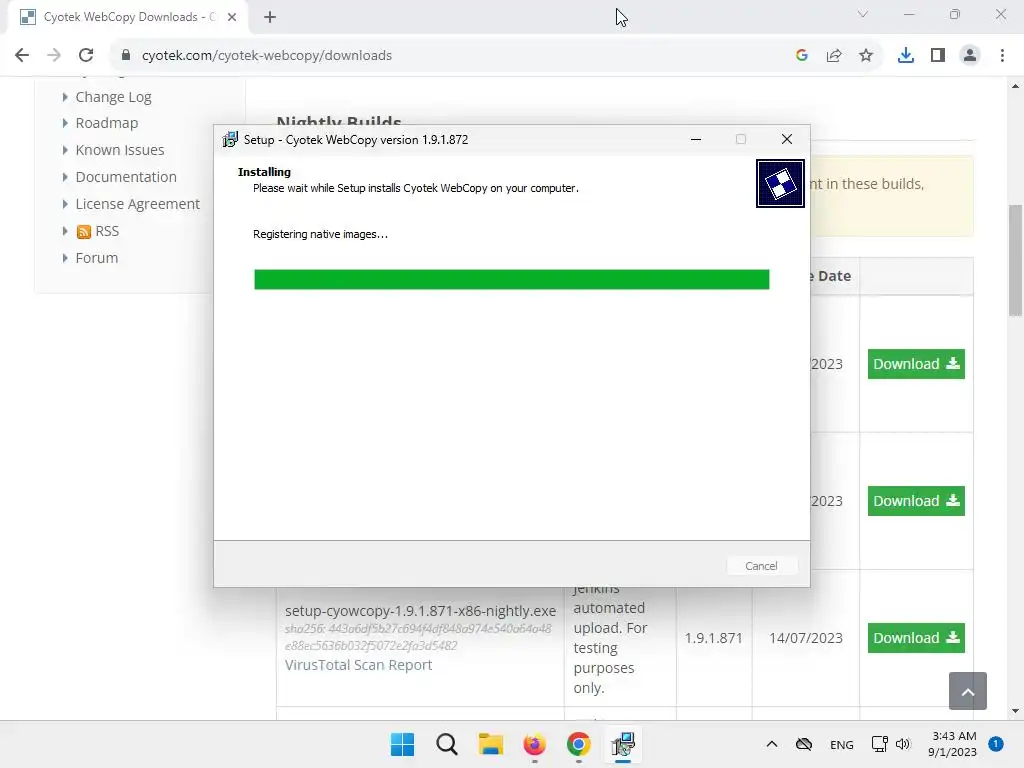
Task: Open Windows taskbar Search
Action: (x=447, y=744)
